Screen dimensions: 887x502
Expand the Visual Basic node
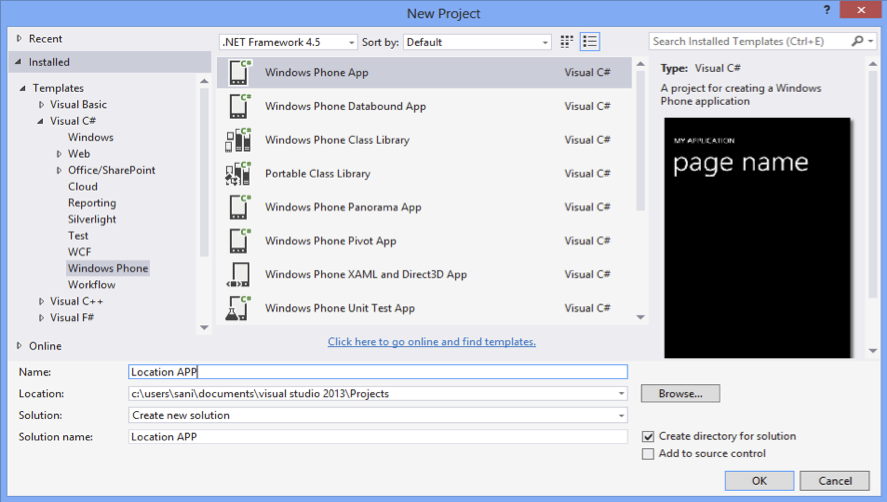tap(41, 104)
